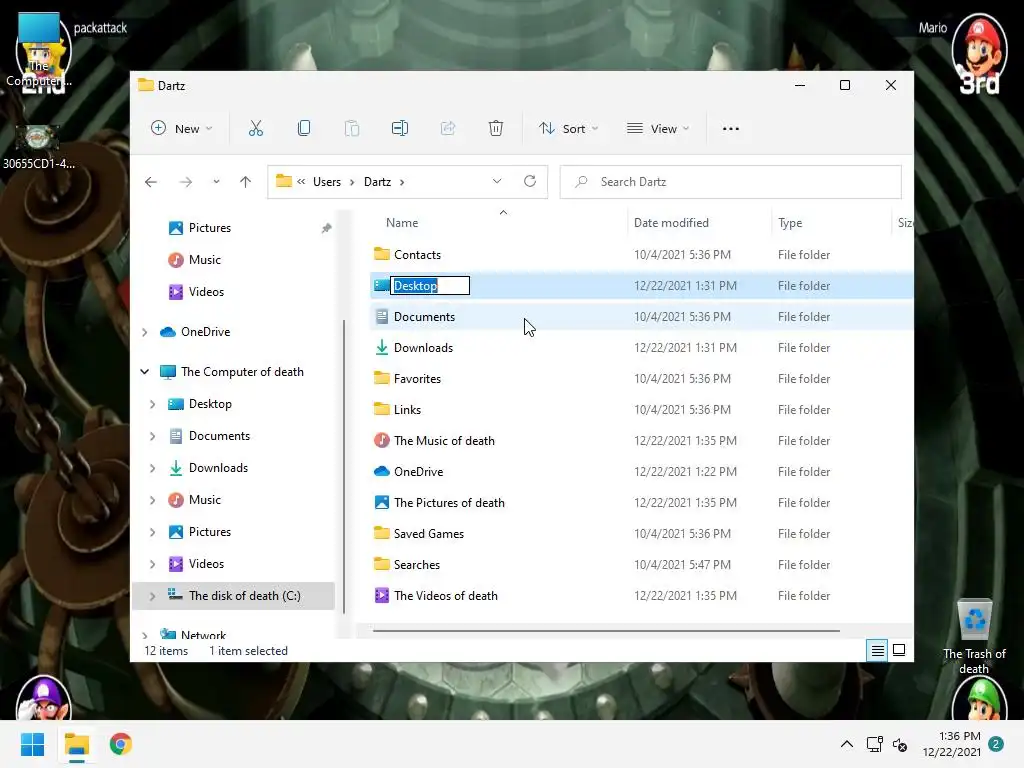Collapse The Computer of death node
Viewport: 1024px width, 768px height.
(x=144, y=372)
